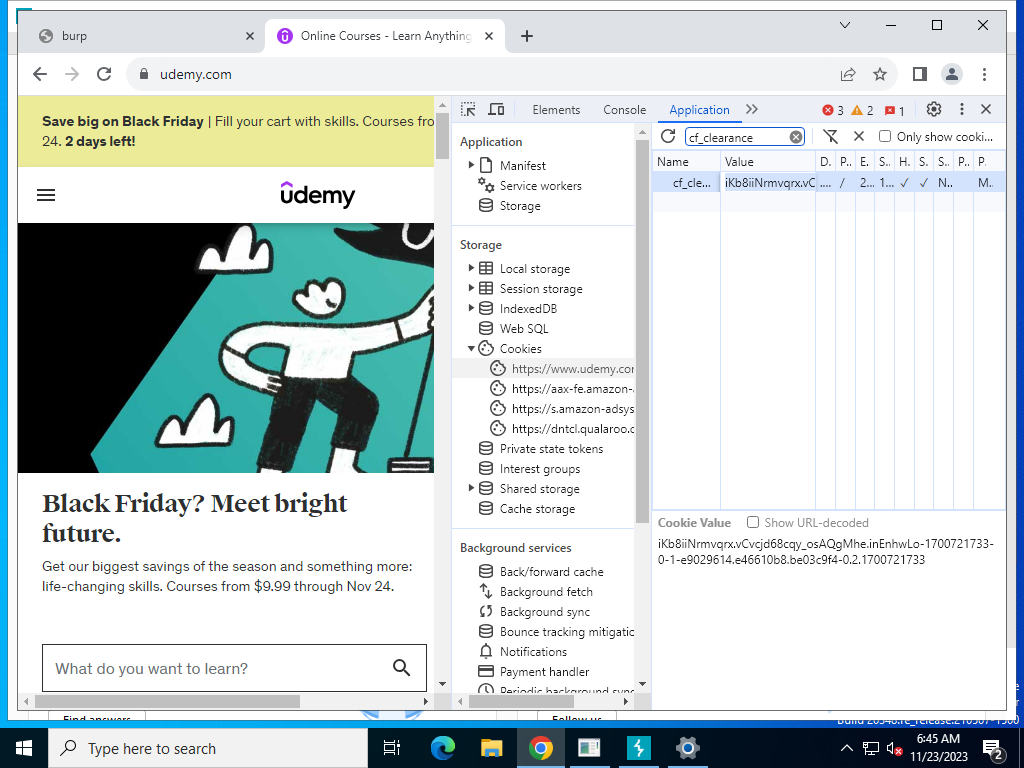Image resolution: width=1024 pixels, height=768 pixels.
Task: Open Web SQL storage item
Action: pyautogui.click(x=523, y=328)
